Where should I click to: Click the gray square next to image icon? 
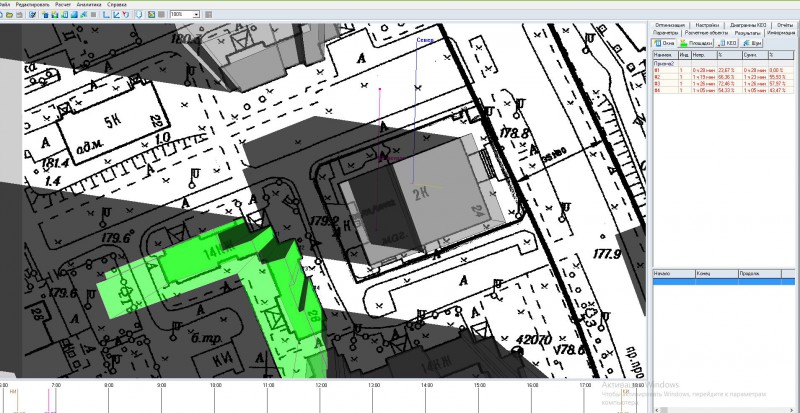(161, 14)
